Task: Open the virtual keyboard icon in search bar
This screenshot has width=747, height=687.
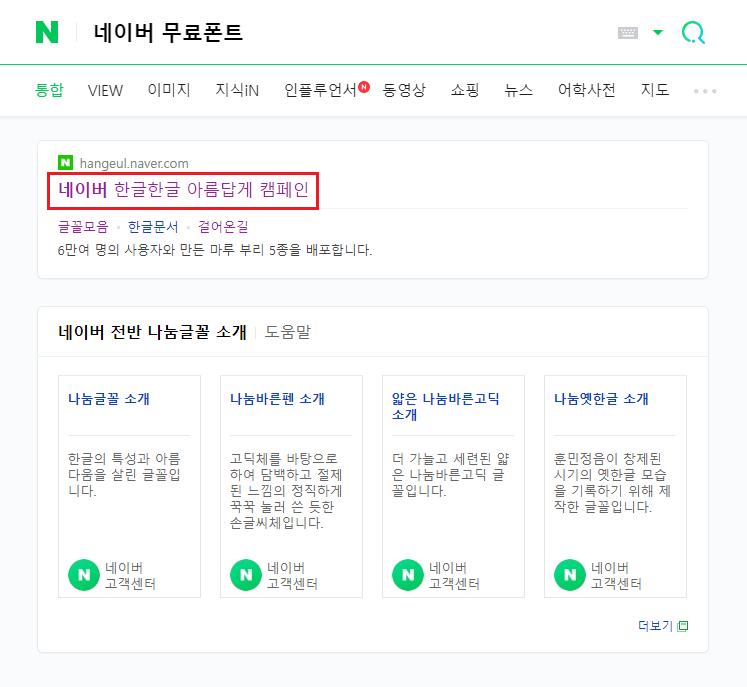Action: point(627,33)
